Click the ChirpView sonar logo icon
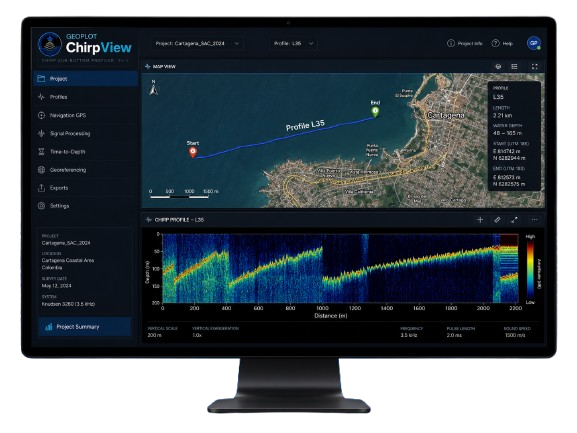Viewport: 577px width, 433px height. tap(50, 44)
